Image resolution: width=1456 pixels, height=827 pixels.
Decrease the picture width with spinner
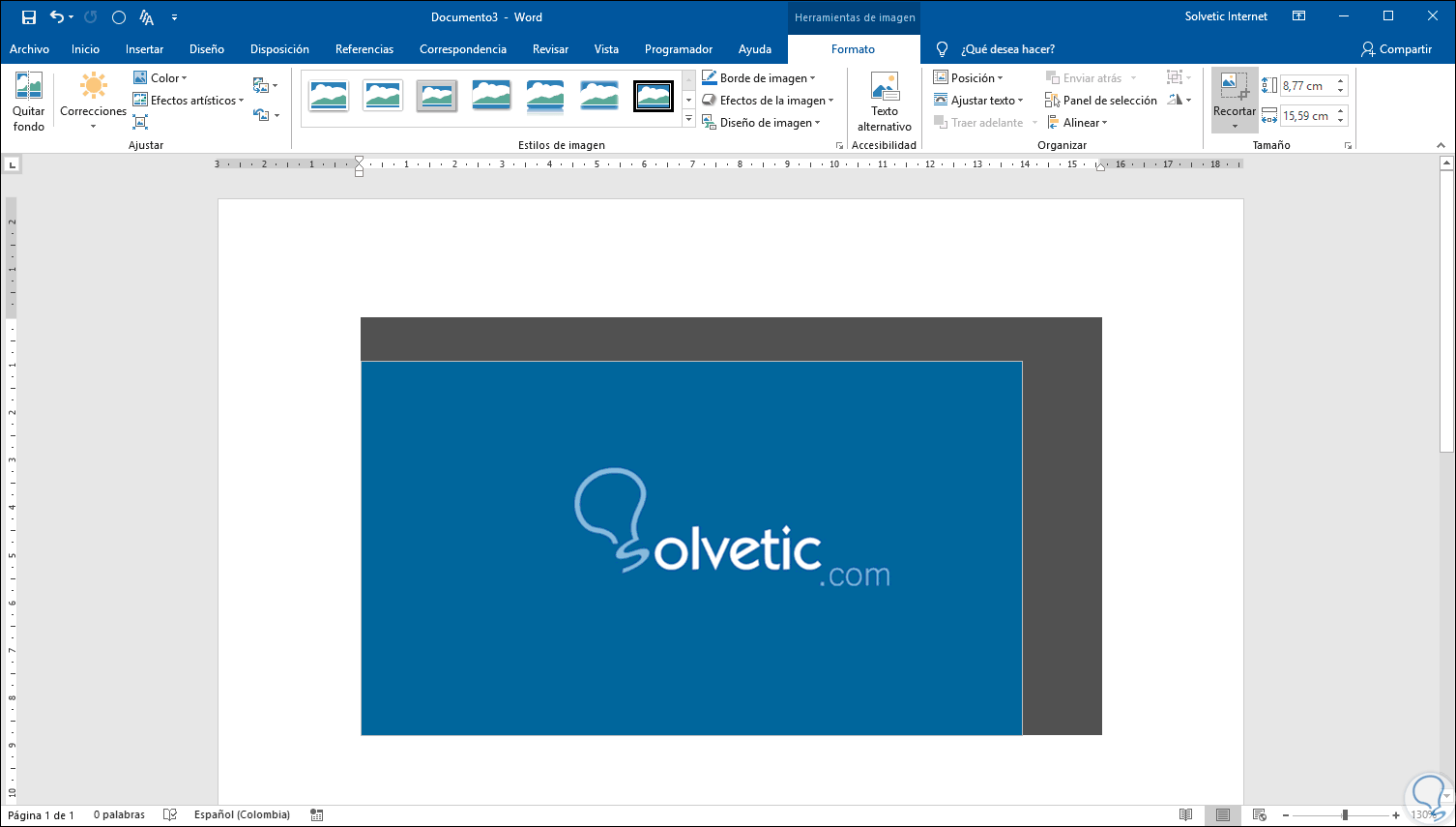1341,121
